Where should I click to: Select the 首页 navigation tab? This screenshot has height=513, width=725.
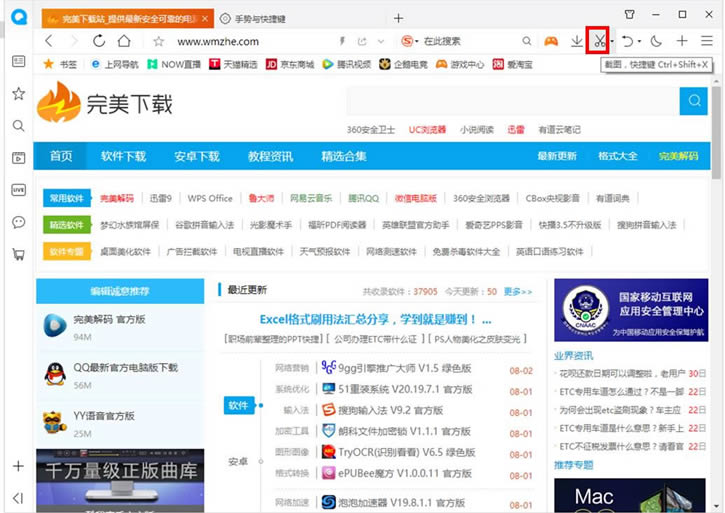[61, 156]
